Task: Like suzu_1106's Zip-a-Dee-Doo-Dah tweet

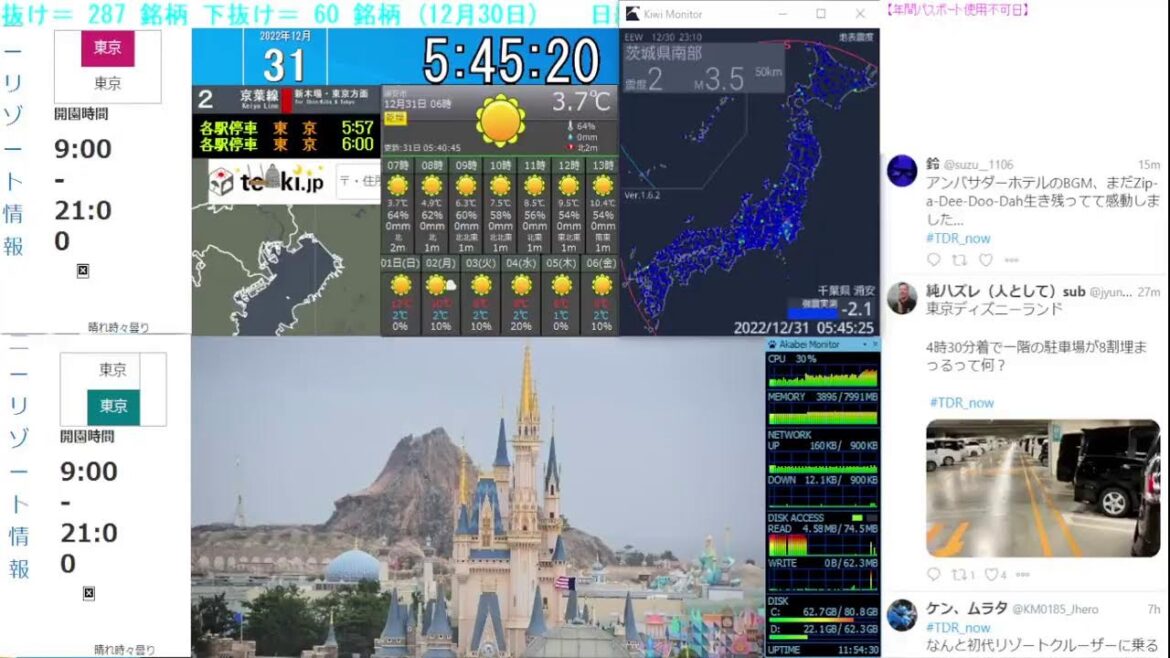Action: (x=985, y=259)
